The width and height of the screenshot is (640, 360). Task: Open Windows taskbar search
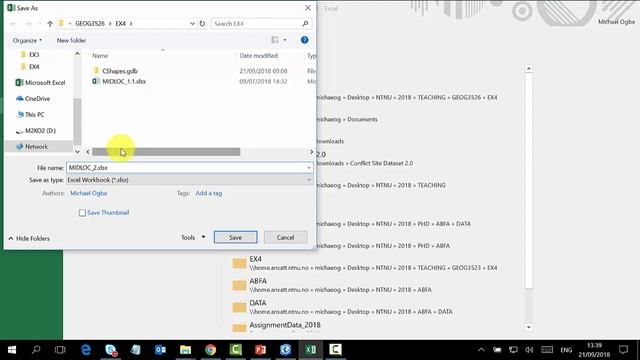(x=36, y=350)
